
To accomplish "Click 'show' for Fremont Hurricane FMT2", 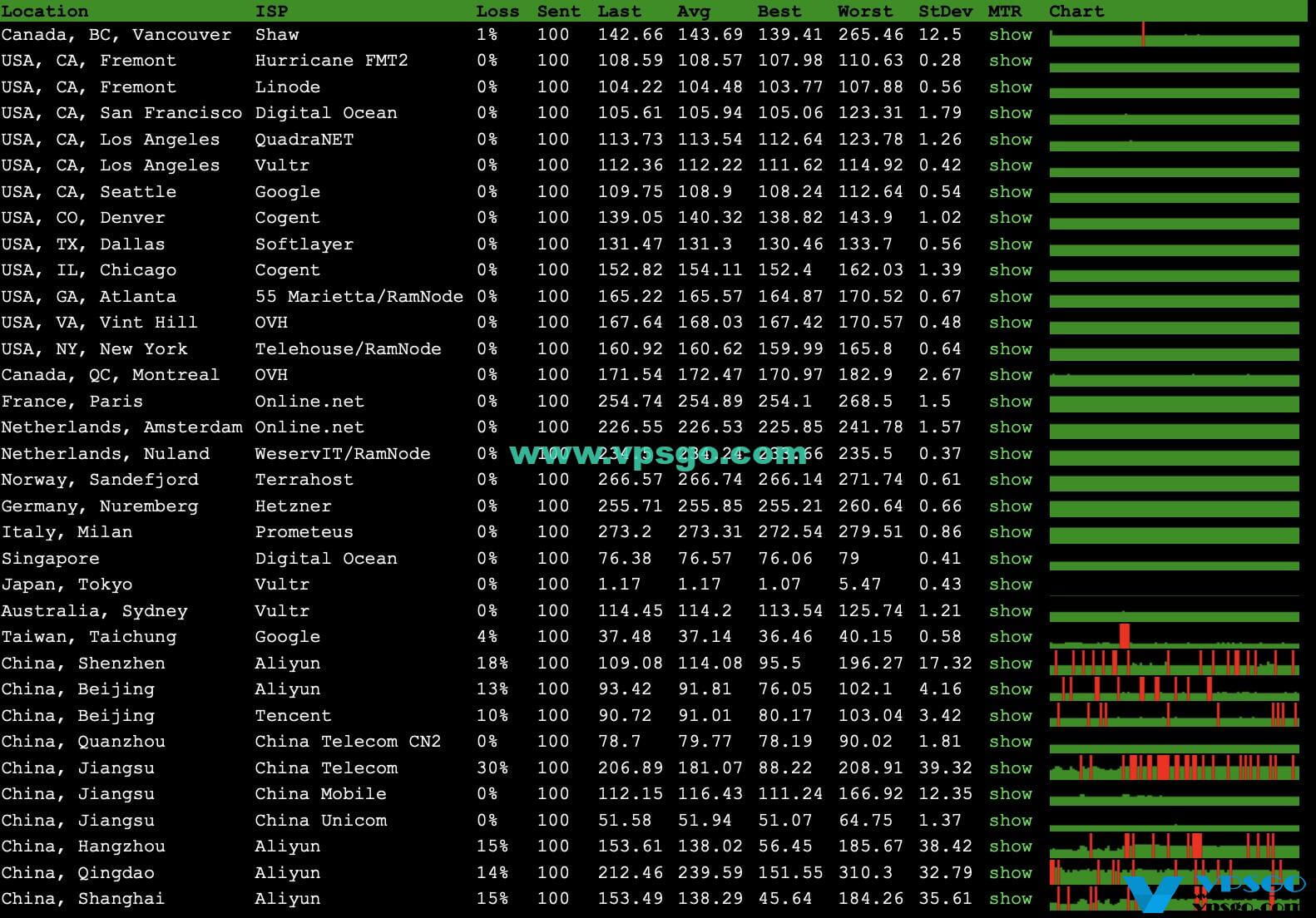I will click(1010, 61).
